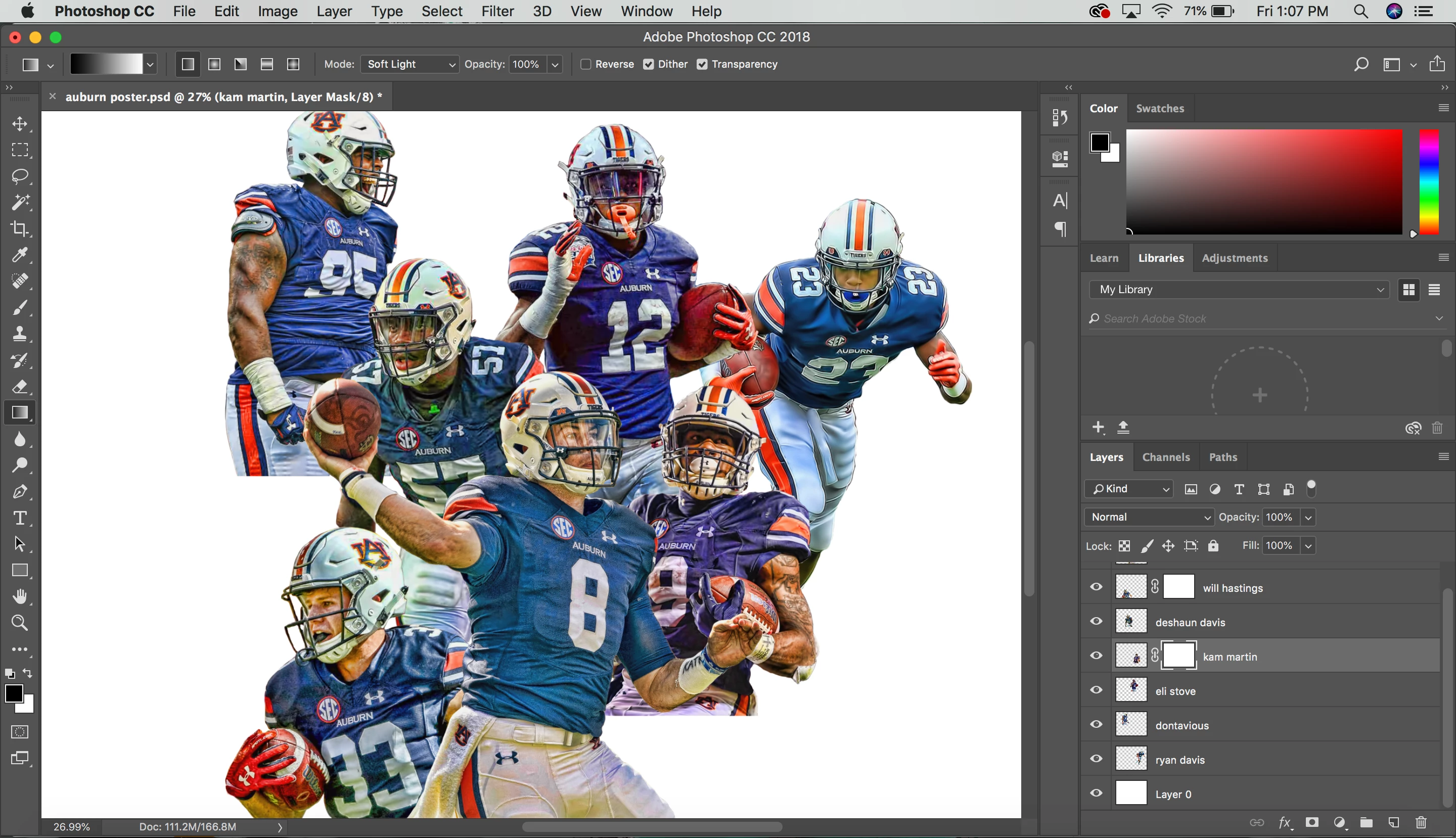
Task: Select the Eyedropper tool
Action: (x=20, y=255)
